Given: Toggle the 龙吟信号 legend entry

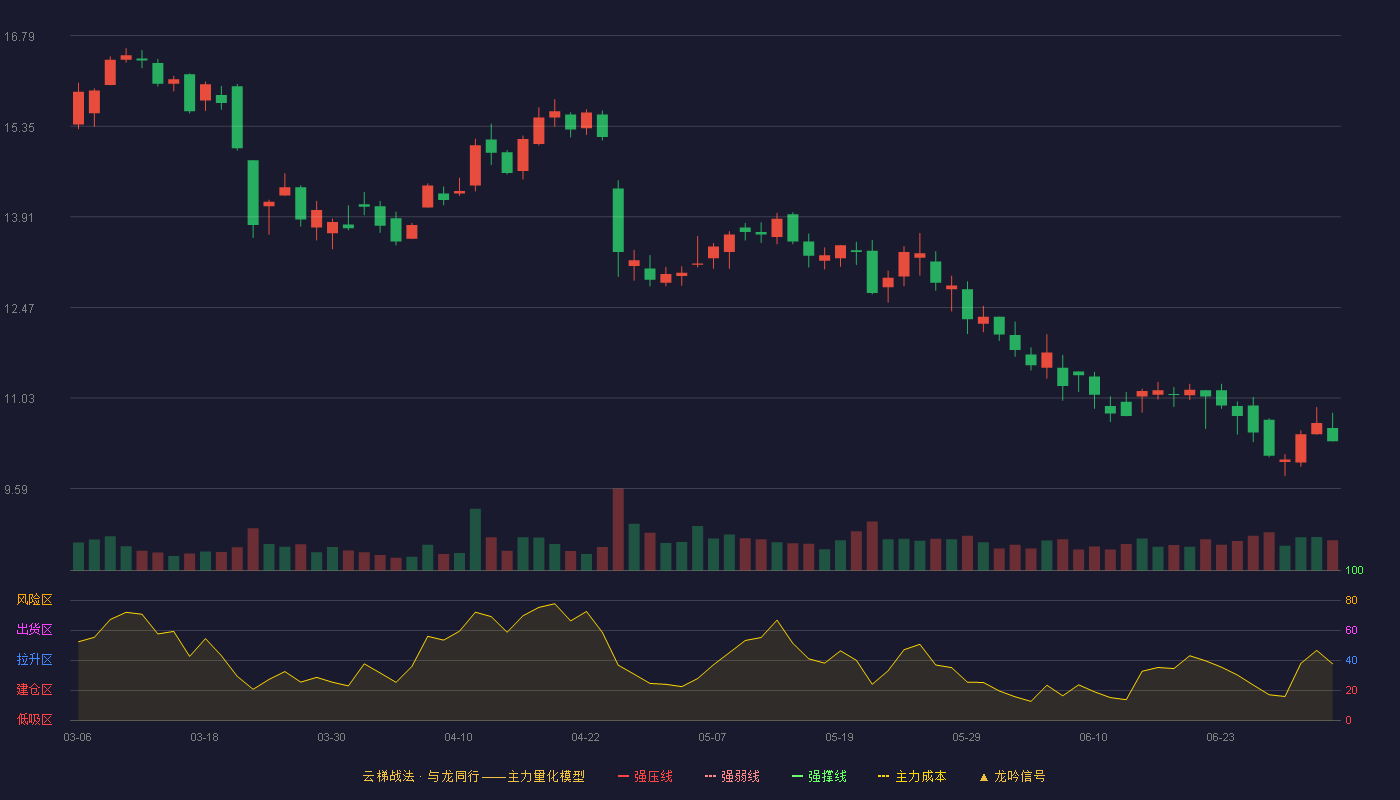Looking at the screenshot, I should (x=1011, y=776).
